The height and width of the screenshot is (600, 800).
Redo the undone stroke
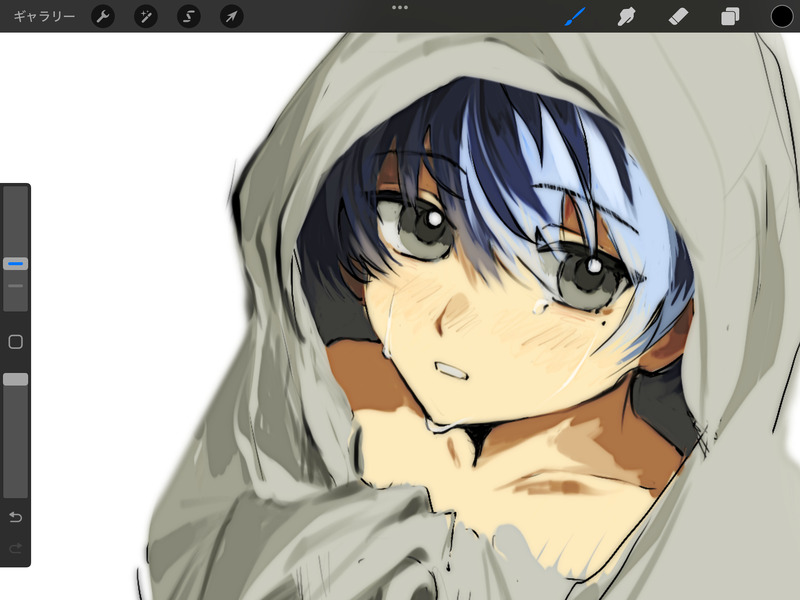pyautogui.click(x=15, y=548)
